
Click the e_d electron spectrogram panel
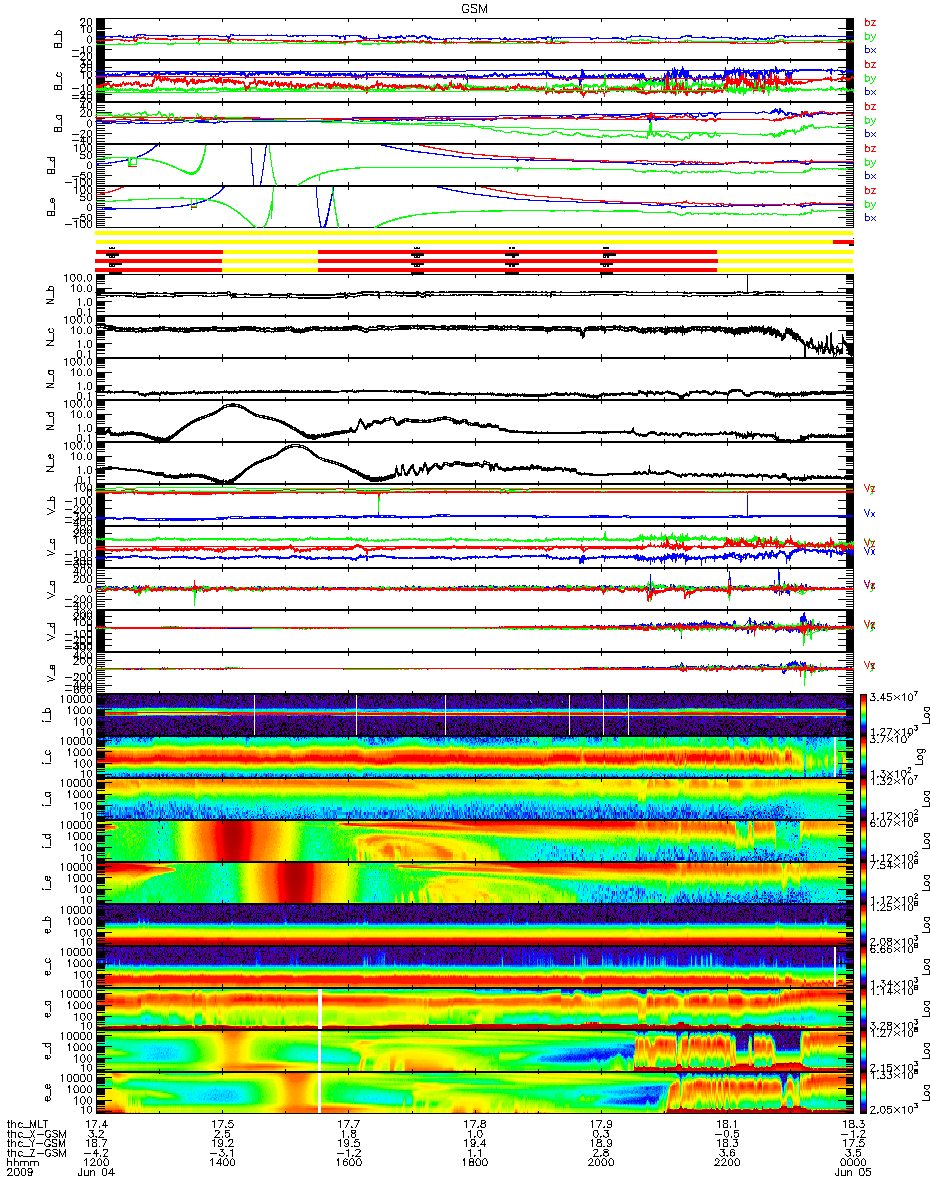point(475,1050)
